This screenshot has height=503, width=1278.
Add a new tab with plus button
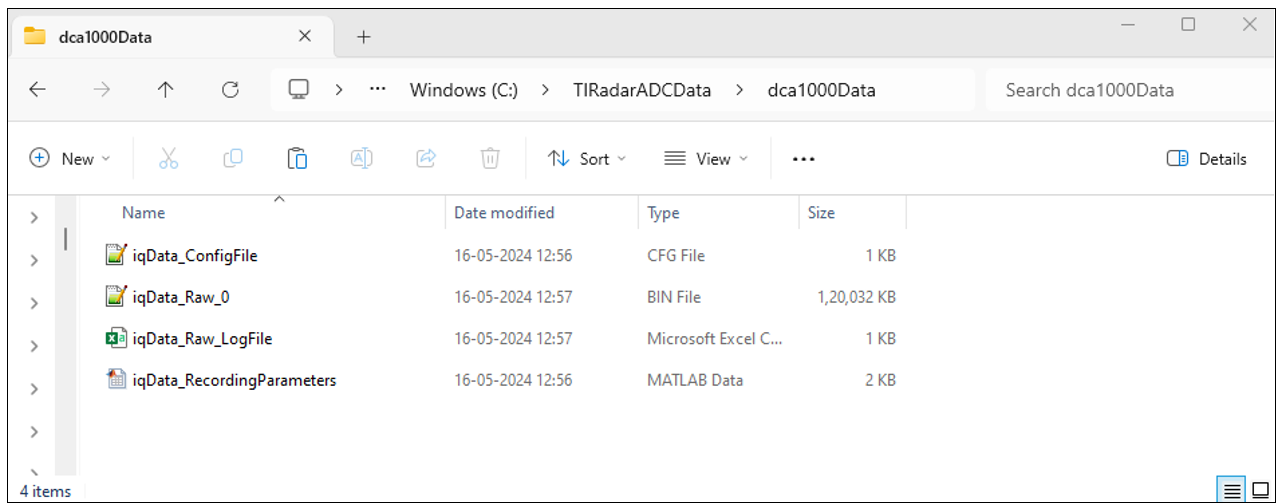pyautogui.click(x=364, y=37)
